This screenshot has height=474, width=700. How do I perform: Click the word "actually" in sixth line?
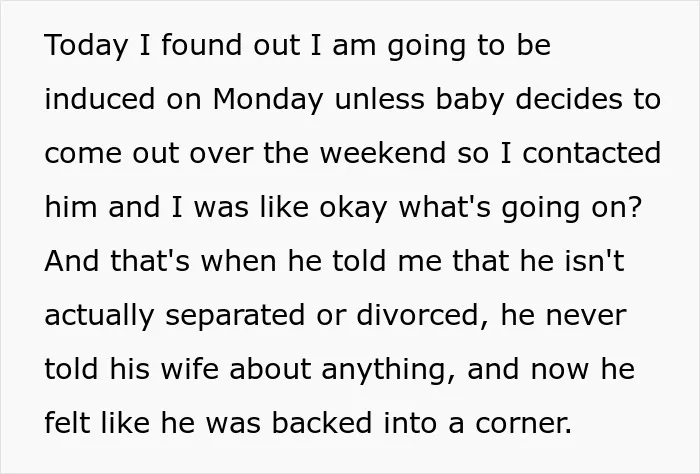tap(100, 316)
